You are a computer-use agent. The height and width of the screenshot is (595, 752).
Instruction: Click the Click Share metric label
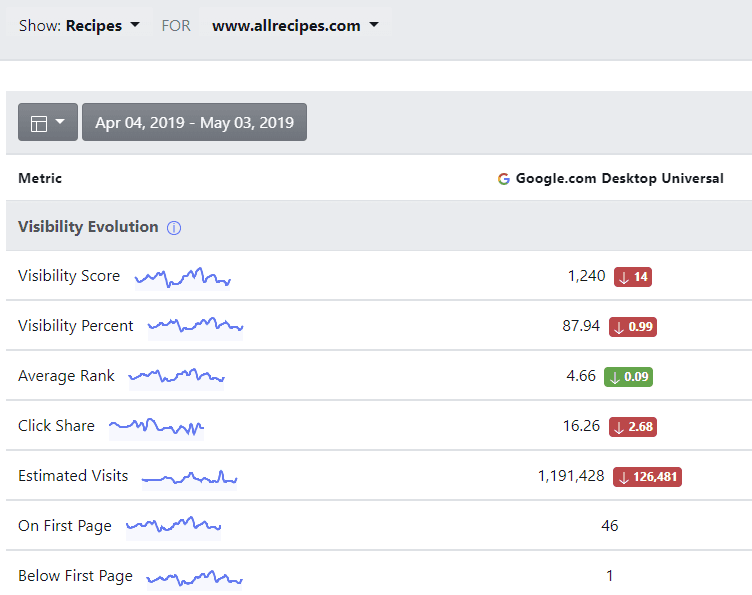coord(57,426)
